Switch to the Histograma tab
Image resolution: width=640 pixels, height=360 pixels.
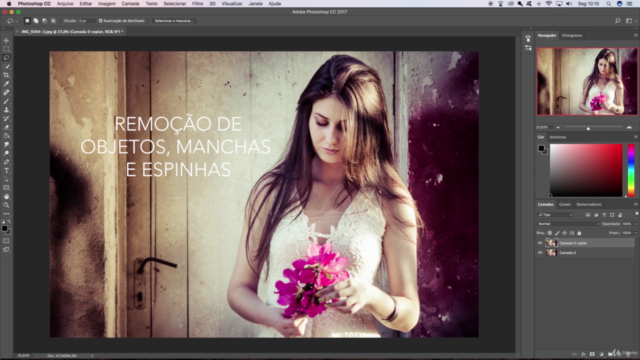click(572, 36)
